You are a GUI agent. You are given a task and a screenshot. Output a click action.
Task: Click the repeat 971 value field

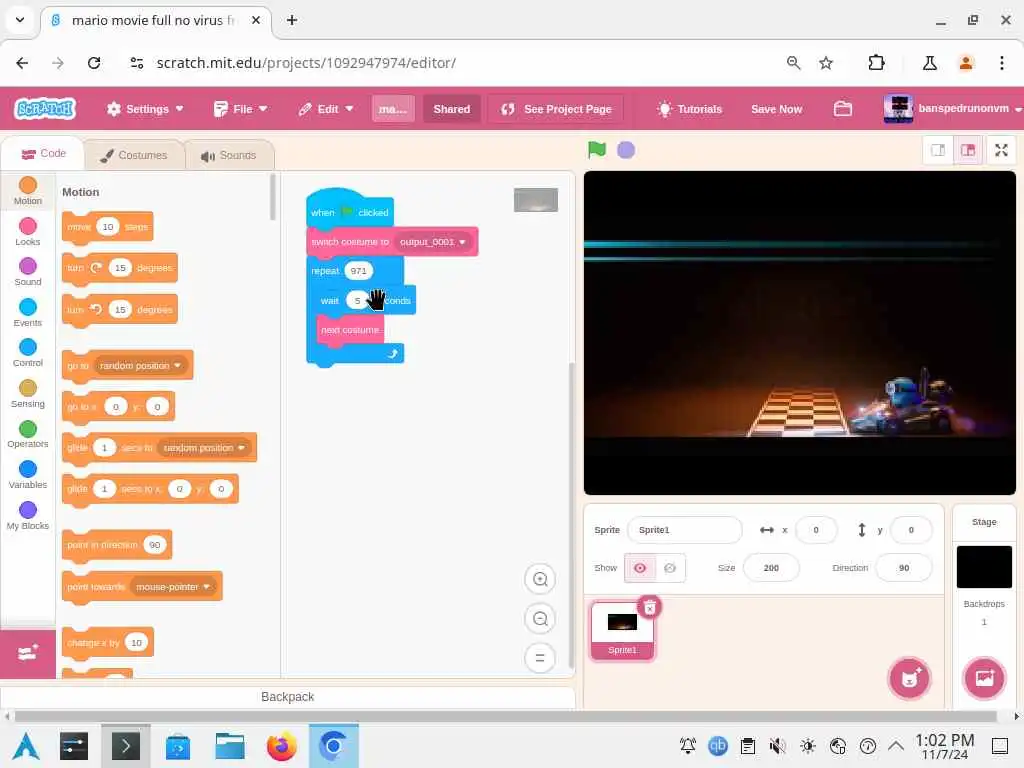coord(358,271)
